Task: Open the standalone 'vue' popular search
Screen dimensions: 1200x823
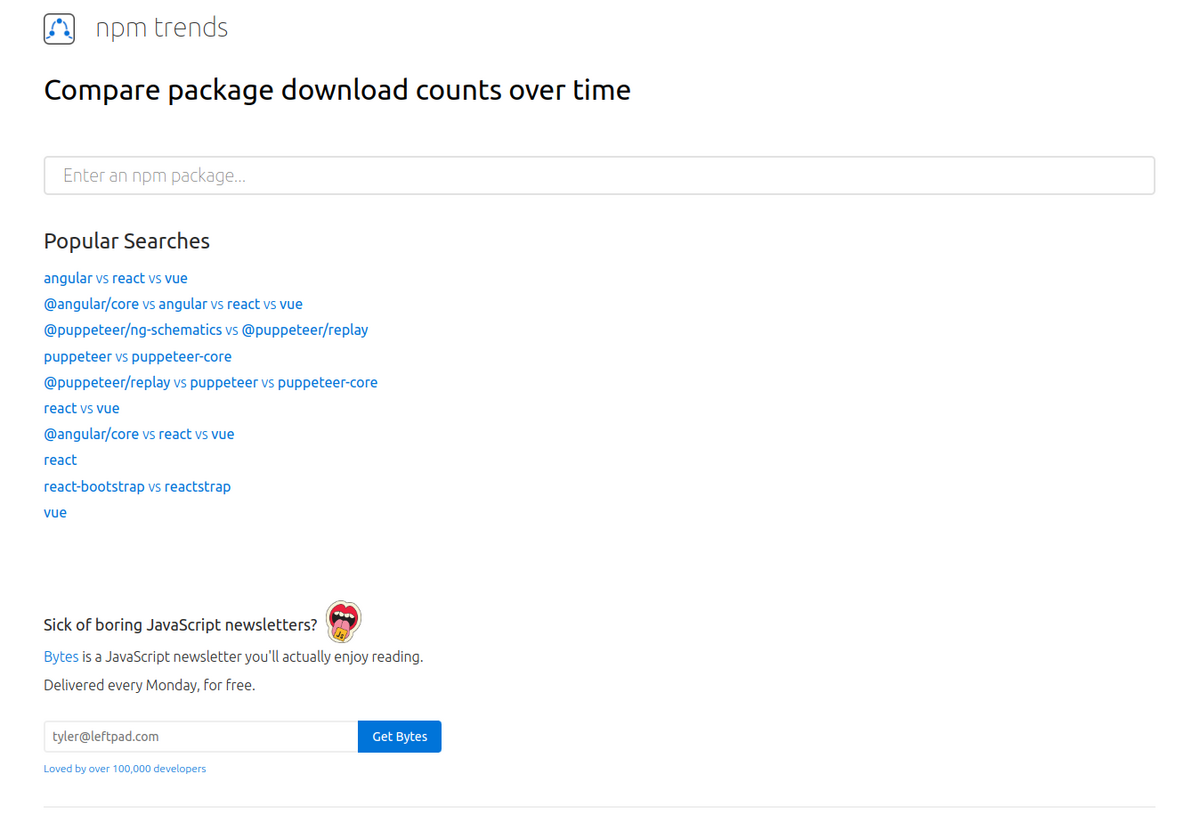Action: pos(55,512)
